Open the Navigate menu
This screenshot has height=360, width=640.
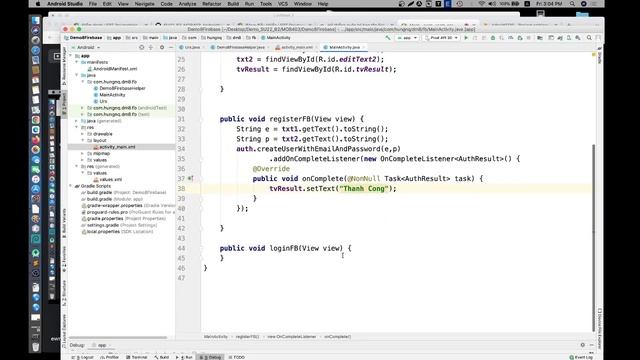click(x=144, y=4)
